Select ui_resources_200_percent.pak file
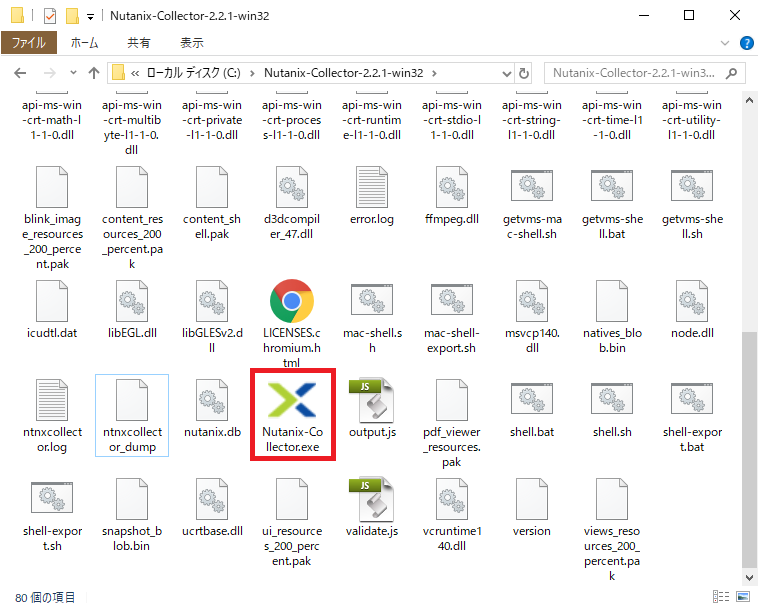 pos(292,522)
